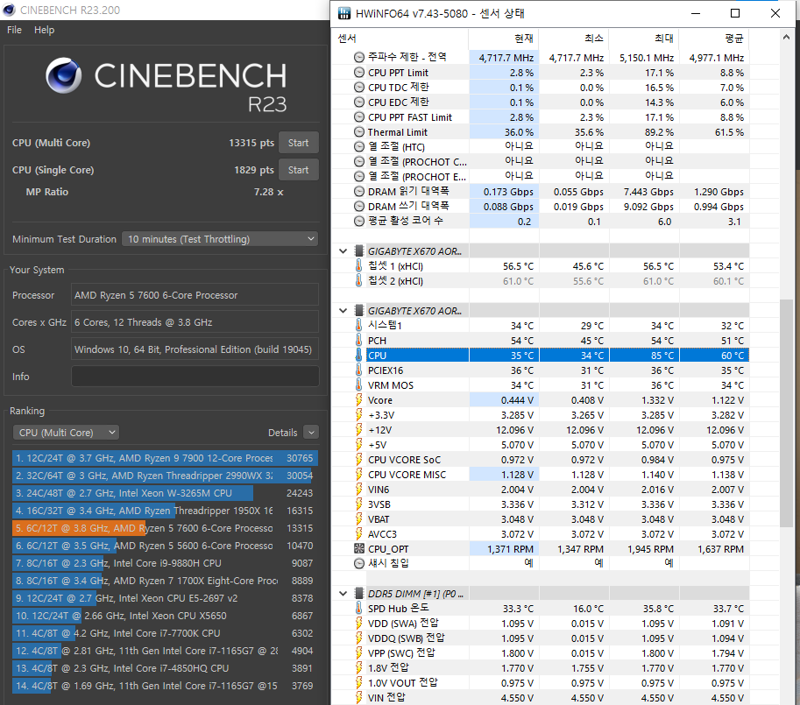Select the Core i9-9880H ranking entry
Viewport: 800px width, 705px height.
(165, 563)
